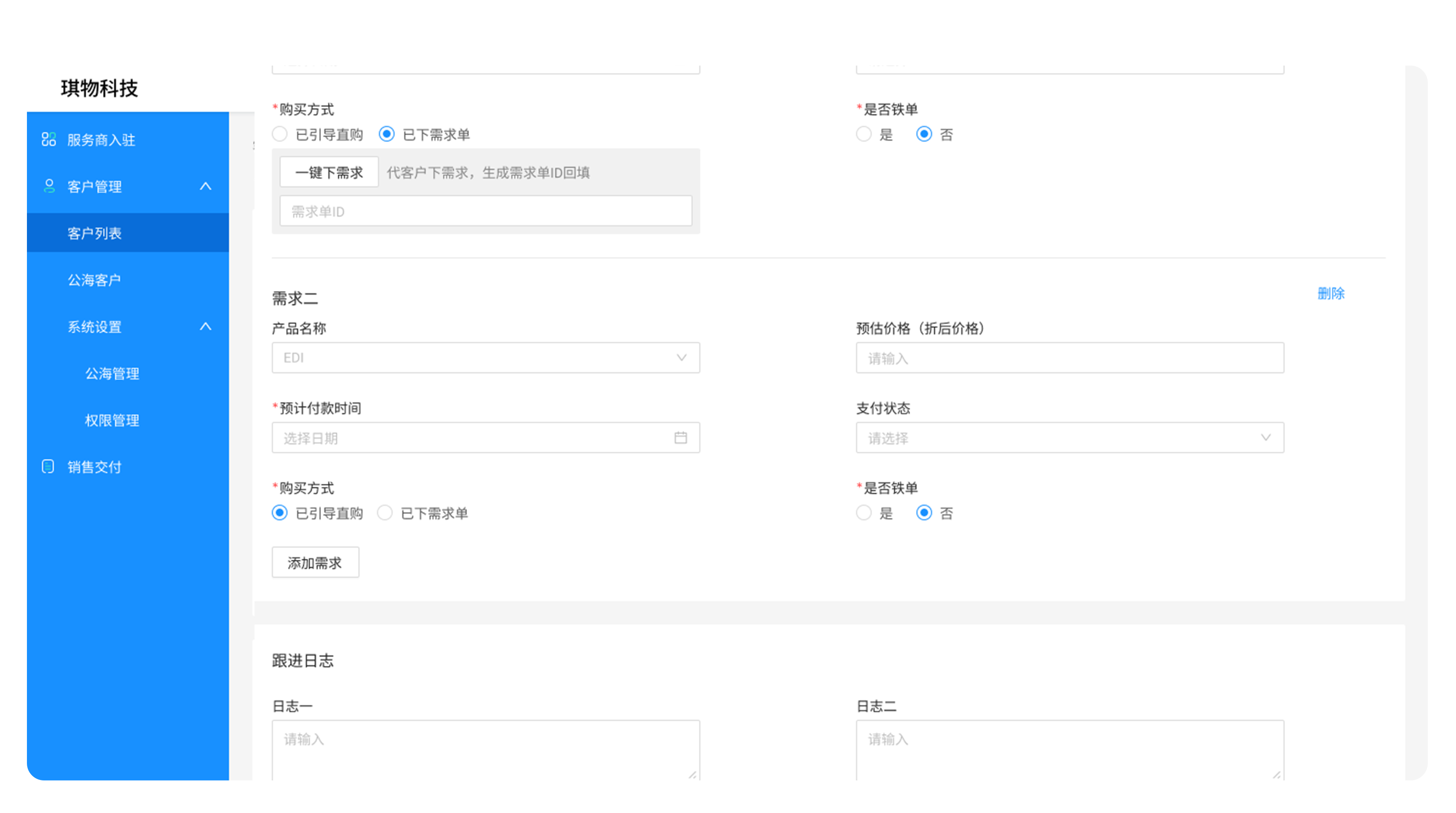Select 已下需求单 purchase method in 需求二
The height and width of the screenshot is (813, 1456).
click(x=385, y=513)
